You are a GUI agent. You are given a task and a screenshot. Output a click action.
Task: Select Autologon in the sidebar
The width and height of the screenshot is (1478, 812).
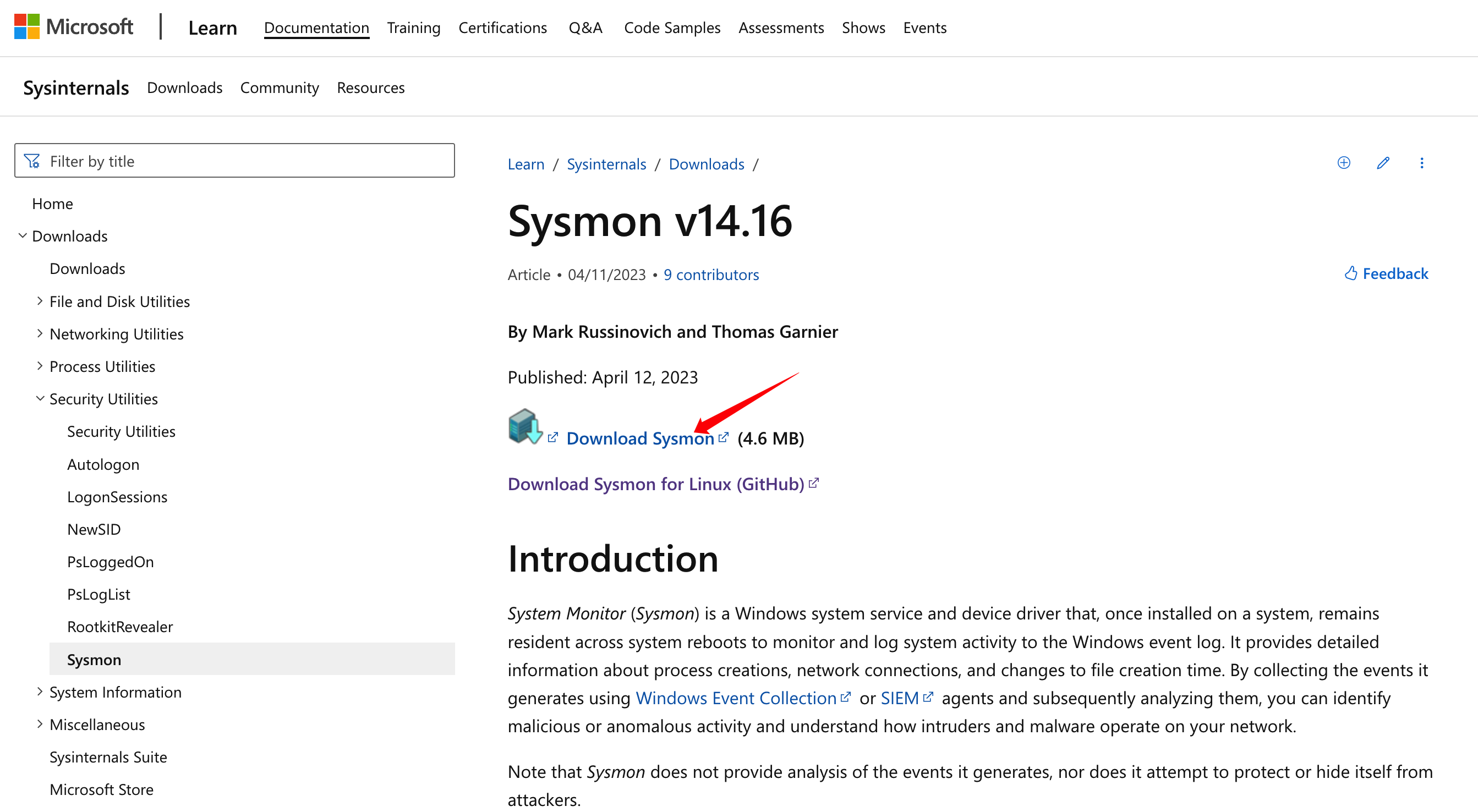pyautogui.click(x=103, y=464)
